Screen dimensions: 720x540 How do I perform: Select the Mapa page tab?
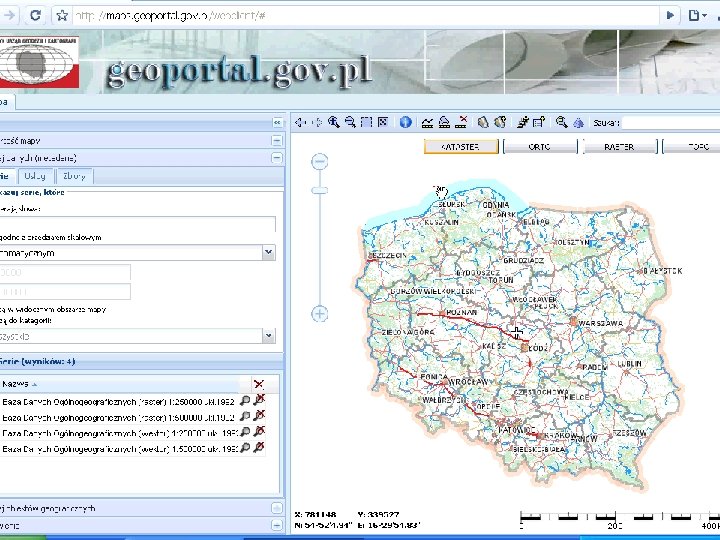(5, 101)
